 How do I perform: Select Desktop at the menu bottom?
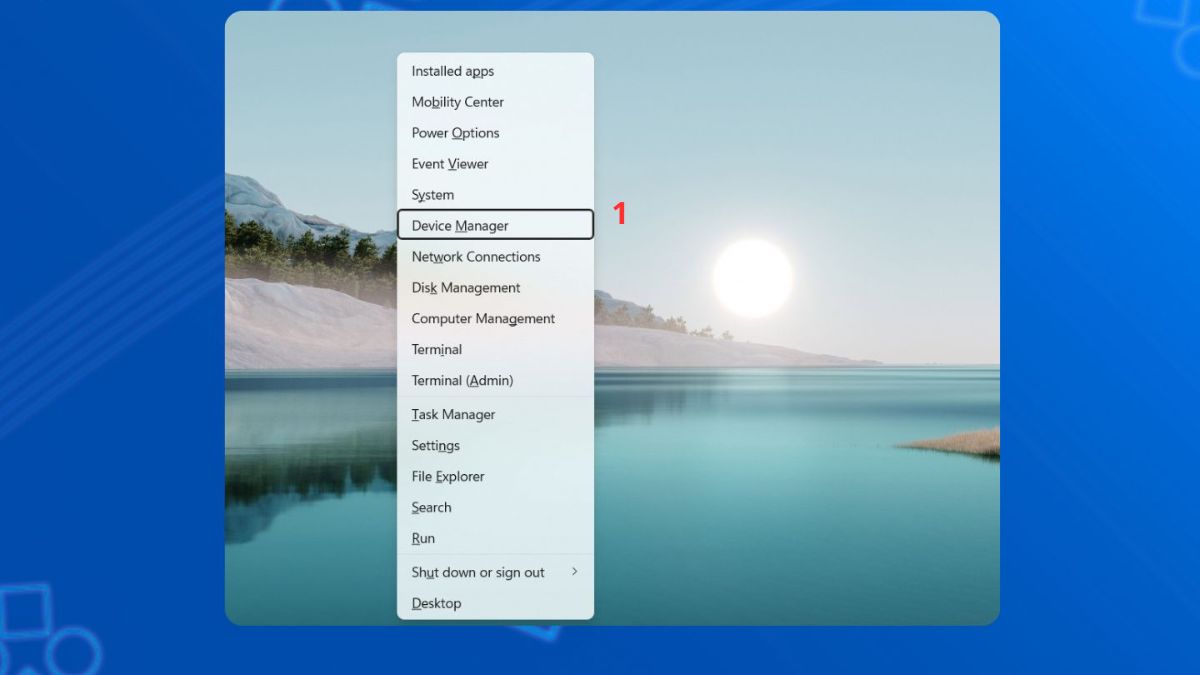coord(436,604)
